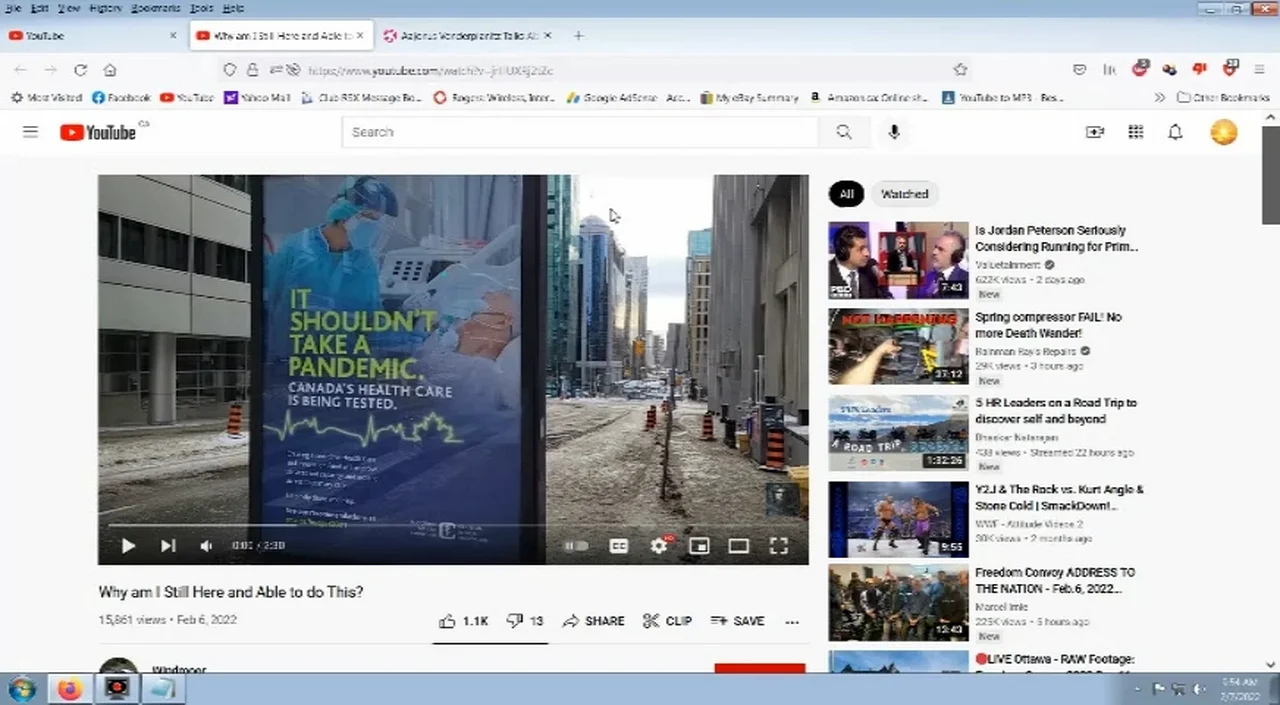
Task: Enter full screen video mode
Action: 778,546
